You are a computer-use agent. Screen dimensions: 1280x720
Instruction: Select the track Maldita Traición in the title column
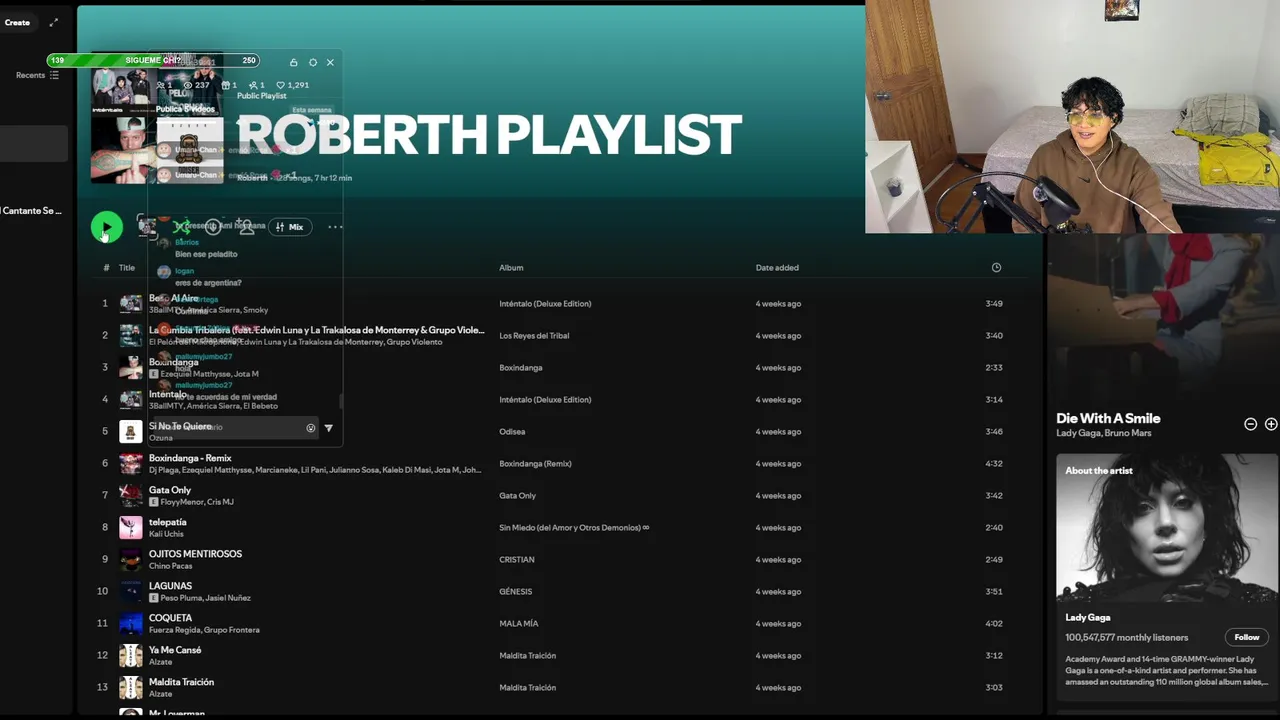point(181,682)
